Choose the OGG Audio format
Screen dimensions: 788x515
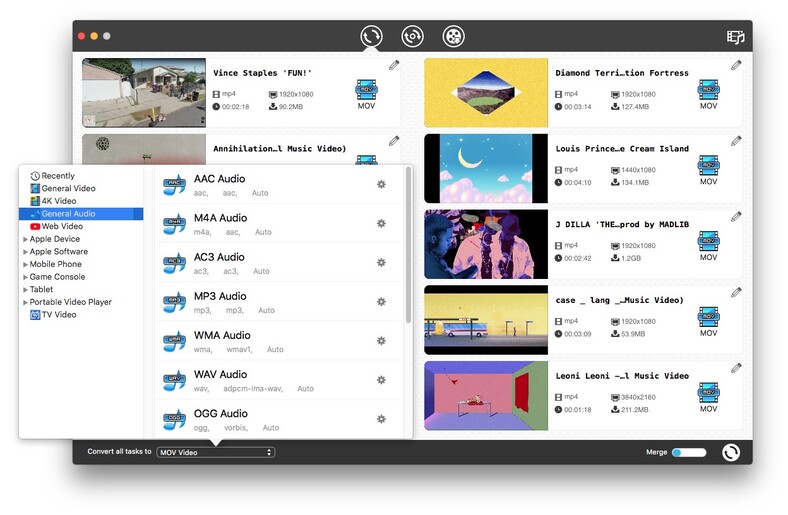[279, 420]
